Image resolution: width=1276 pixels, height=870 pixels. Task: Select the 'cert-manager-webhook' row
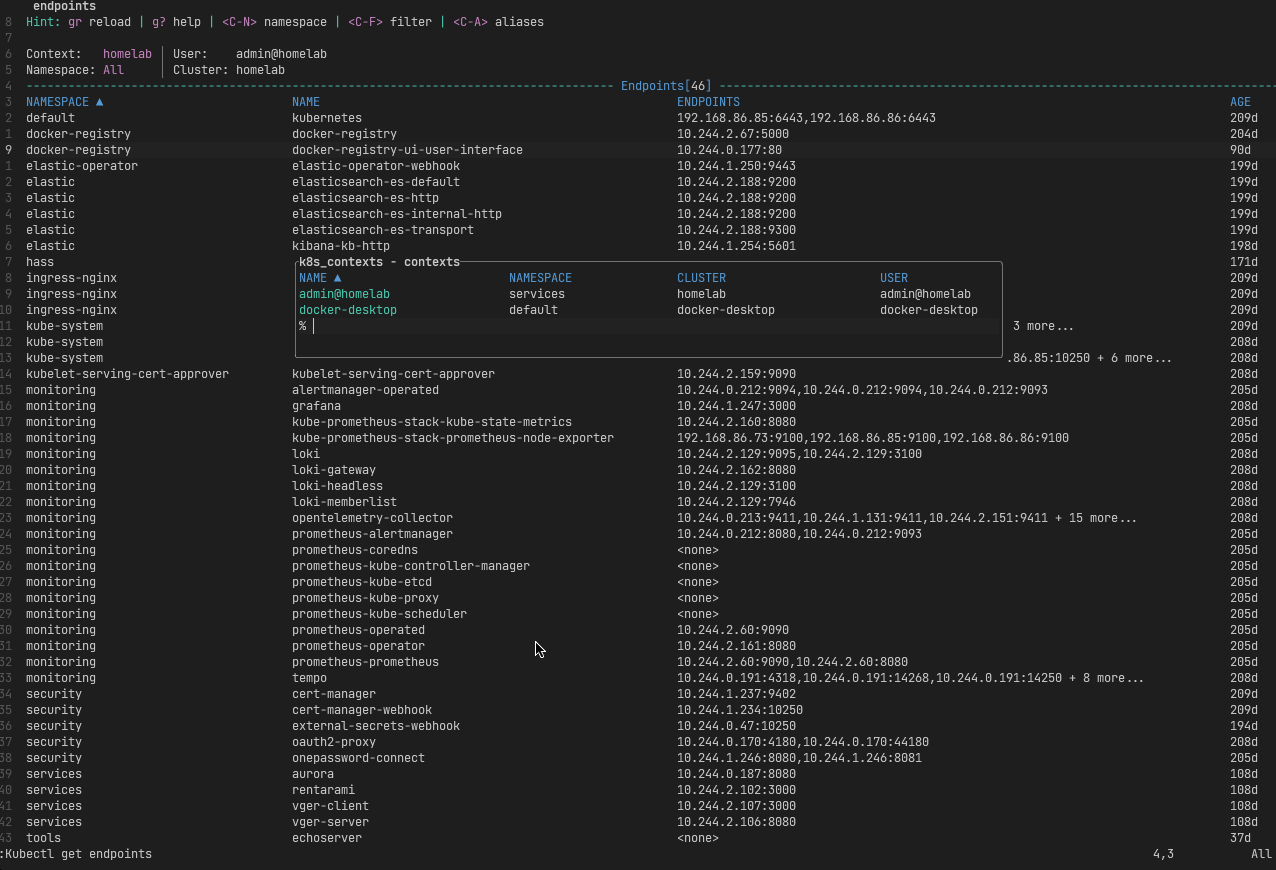(x=638, y=710)
